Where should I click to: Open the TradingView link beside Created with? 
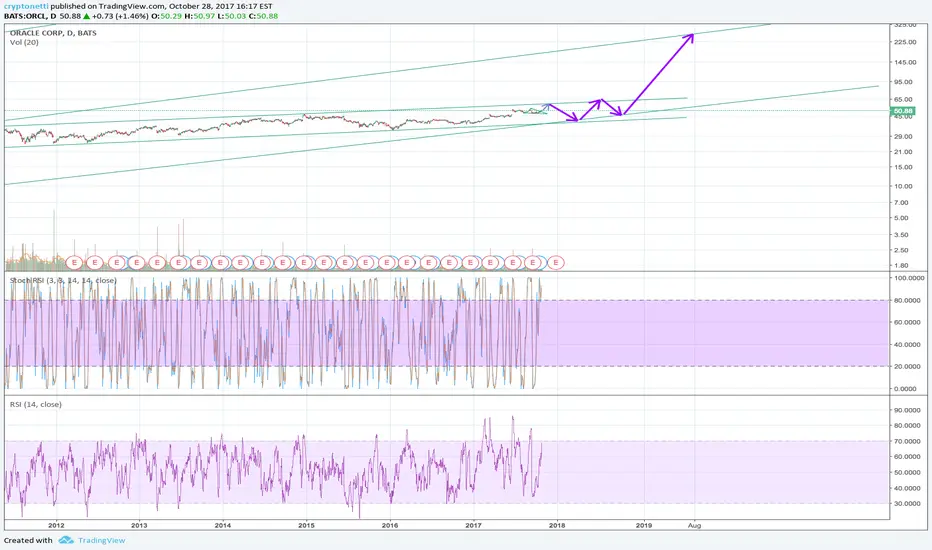102,540
